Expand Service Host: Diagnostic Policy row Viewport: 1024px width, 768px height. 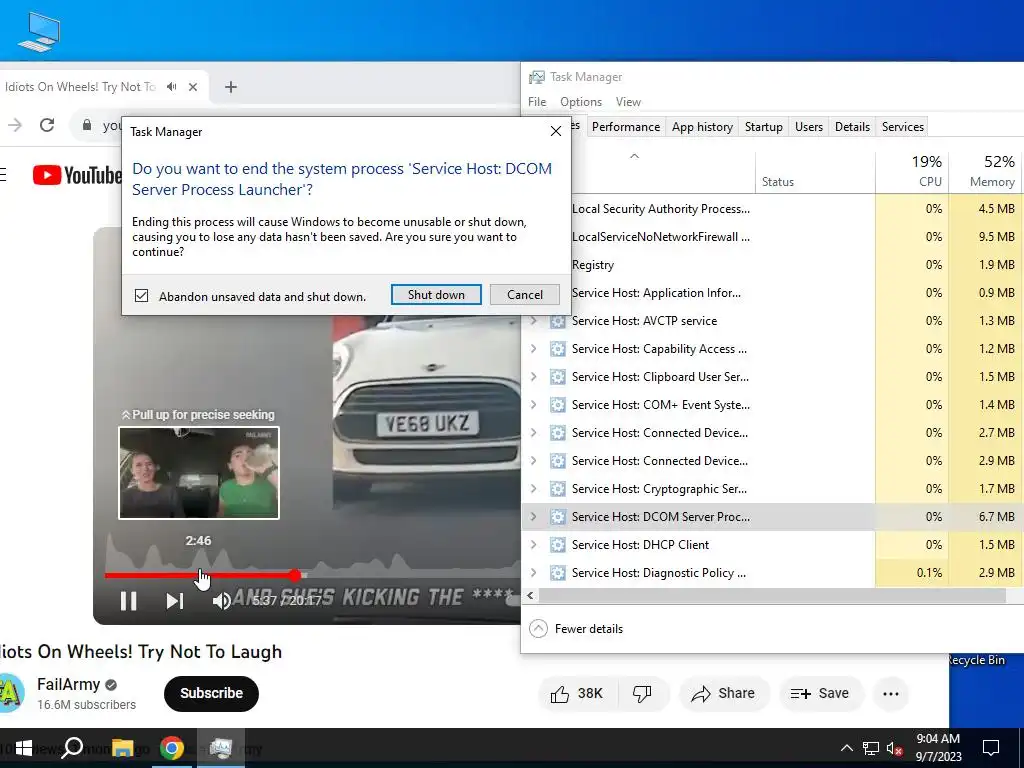[534, 573]
